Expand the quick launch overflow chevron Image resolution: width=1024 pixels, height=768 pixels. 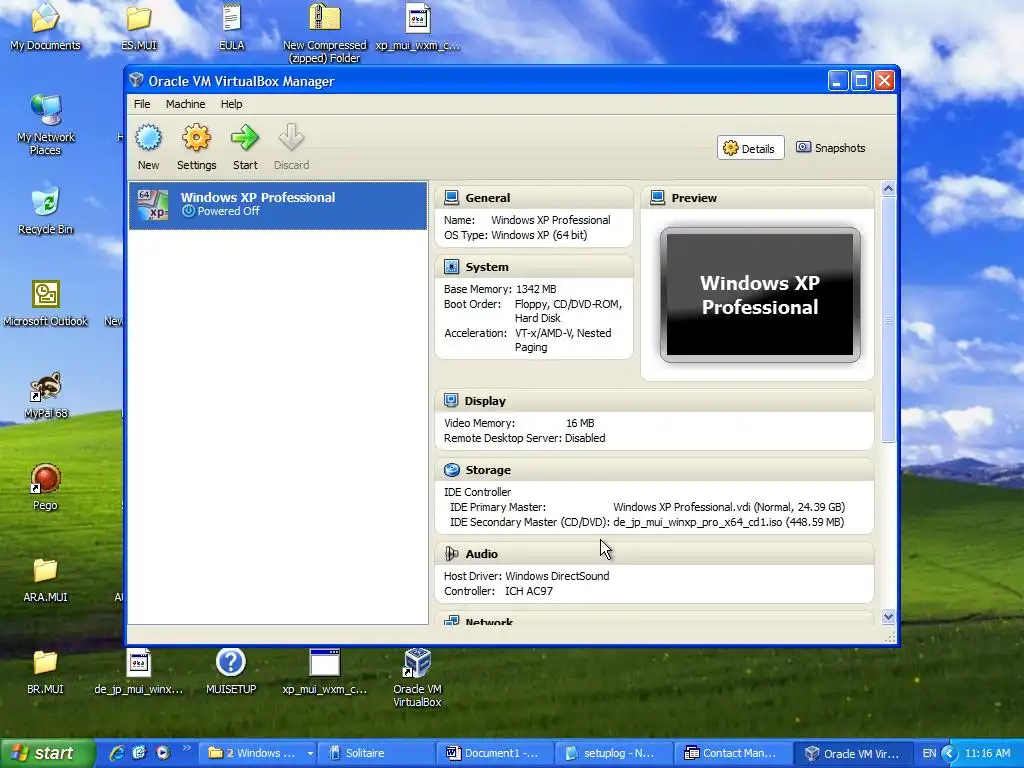(x=187, y=748)
